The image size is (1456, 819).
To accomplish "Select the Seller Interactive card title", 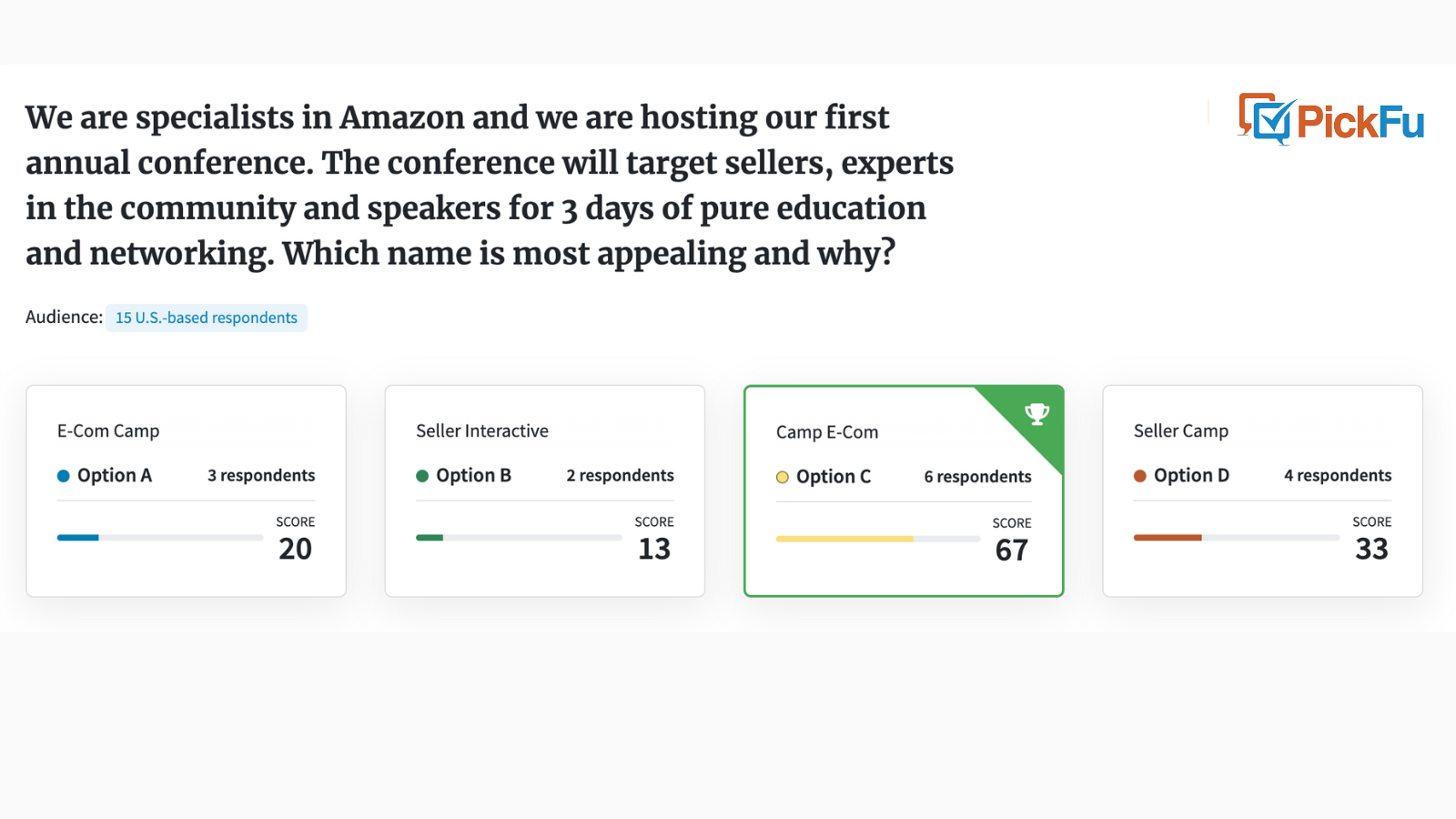I will point(482,430).
